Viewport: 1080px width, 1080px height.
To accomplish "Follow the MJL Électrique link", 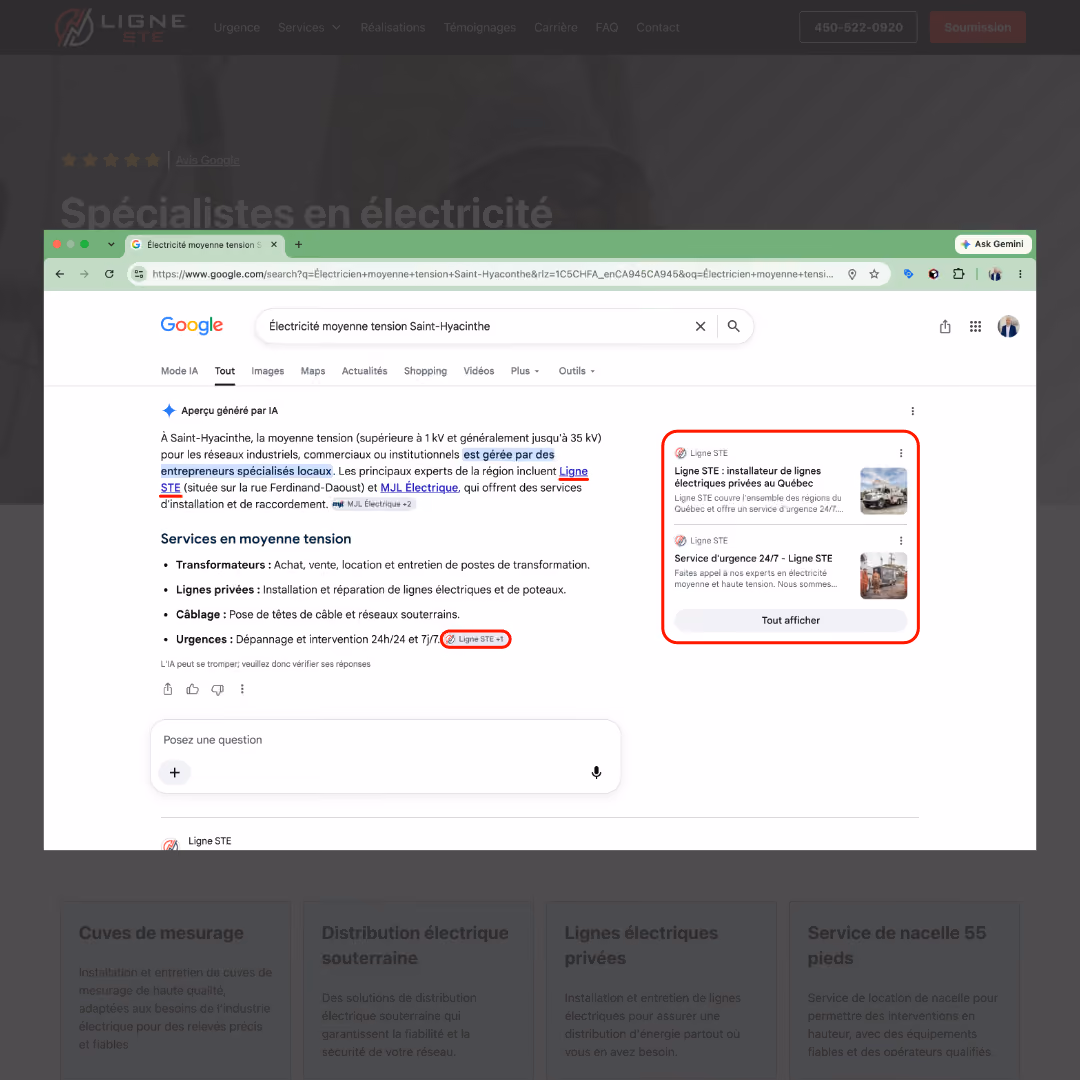I will [419, 488].
